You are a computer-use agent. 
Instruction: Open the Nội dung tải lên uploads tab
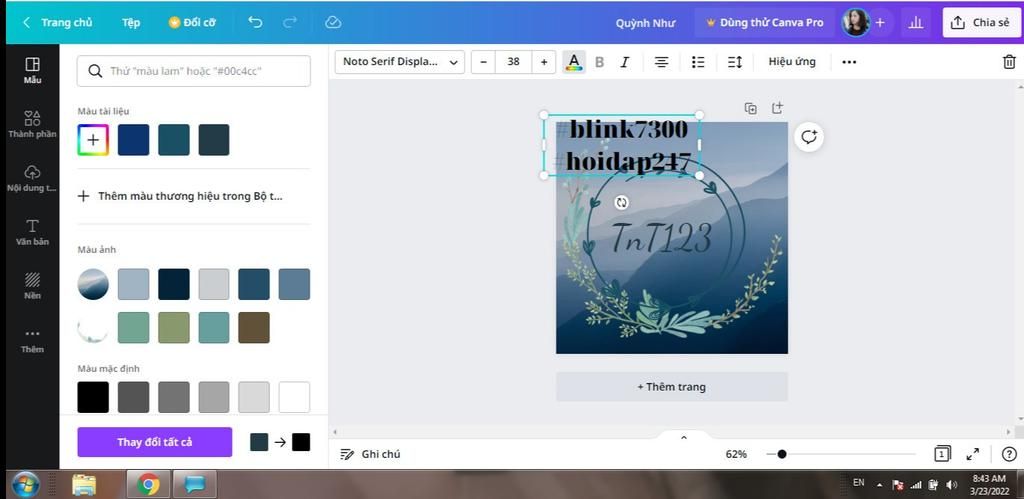pyautogui.click(x=33, y=178)
